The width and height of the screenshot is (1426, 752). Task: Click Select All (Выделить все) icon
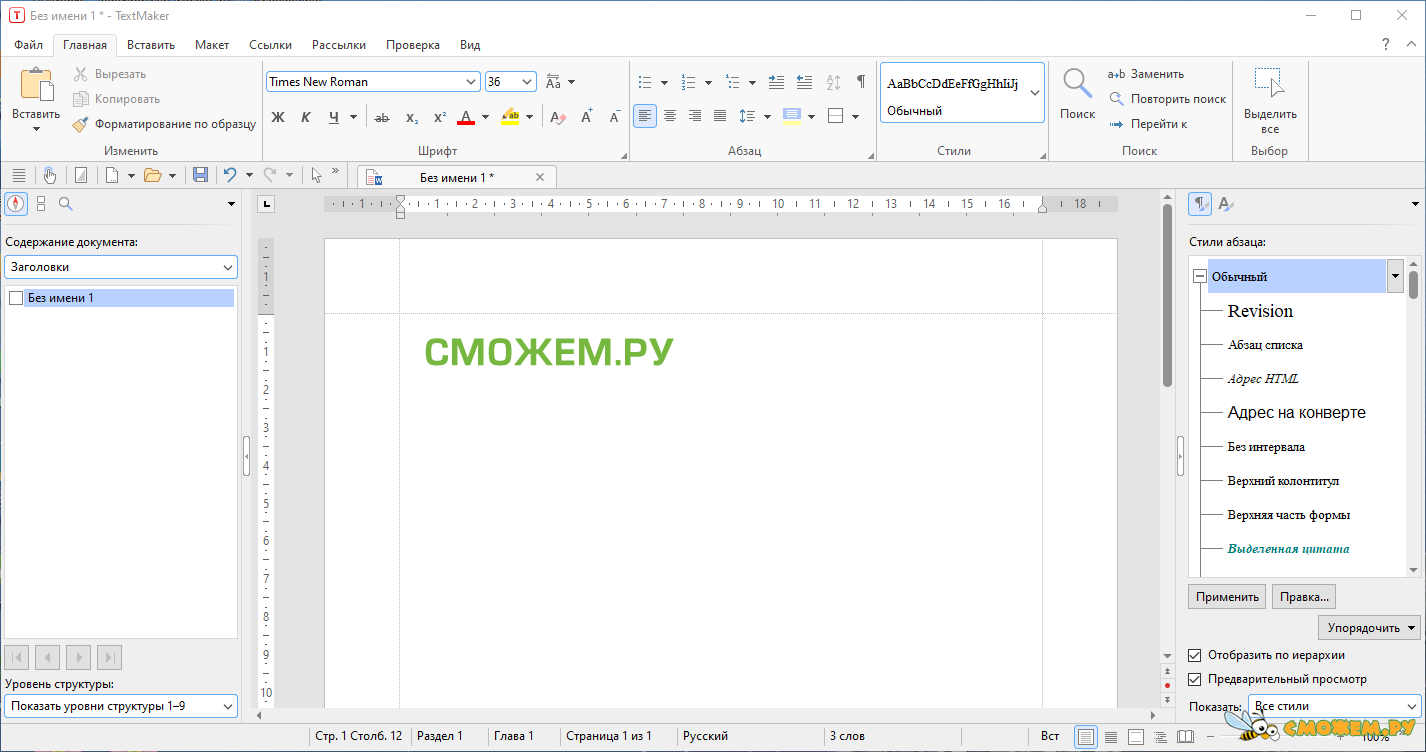1270,83
